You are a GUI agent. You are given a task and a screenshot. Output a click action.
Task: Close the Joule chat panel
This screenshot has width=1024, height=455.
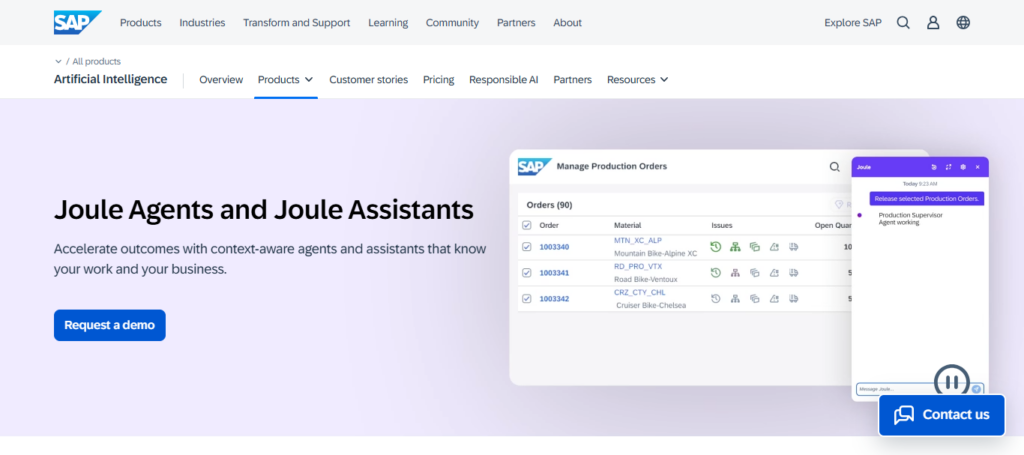click(x=978, y=167)
